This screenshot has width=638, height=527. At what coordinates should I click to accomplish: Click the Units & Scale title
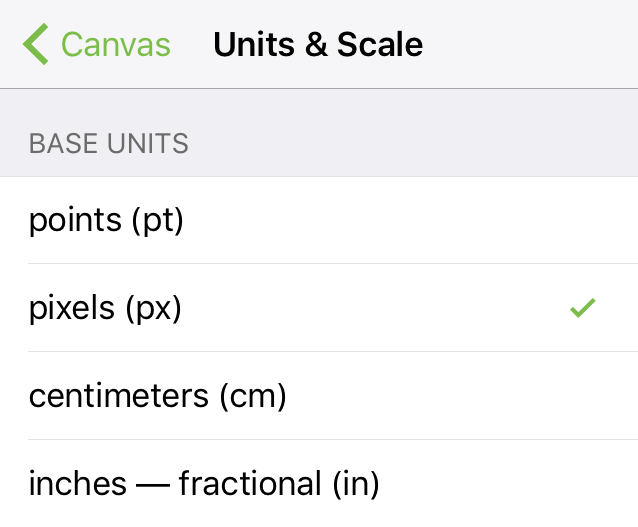(318, 45)
